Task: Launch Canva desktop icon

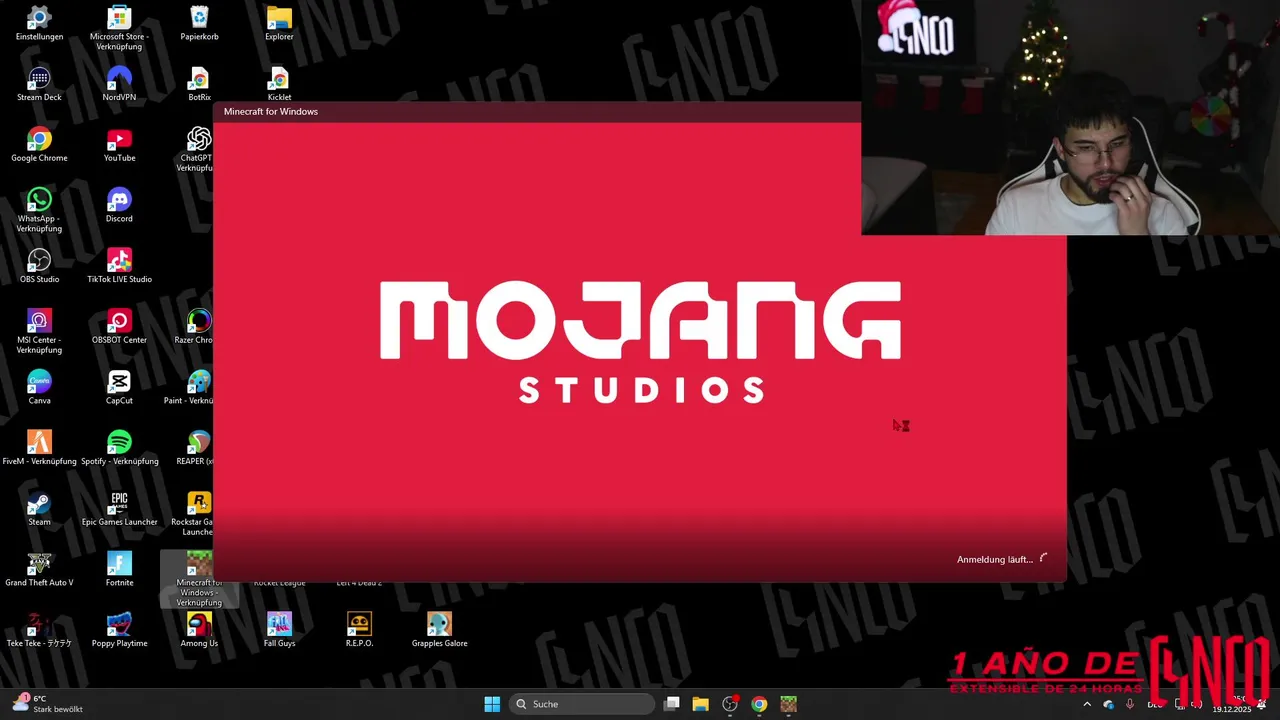Action: 39,388
